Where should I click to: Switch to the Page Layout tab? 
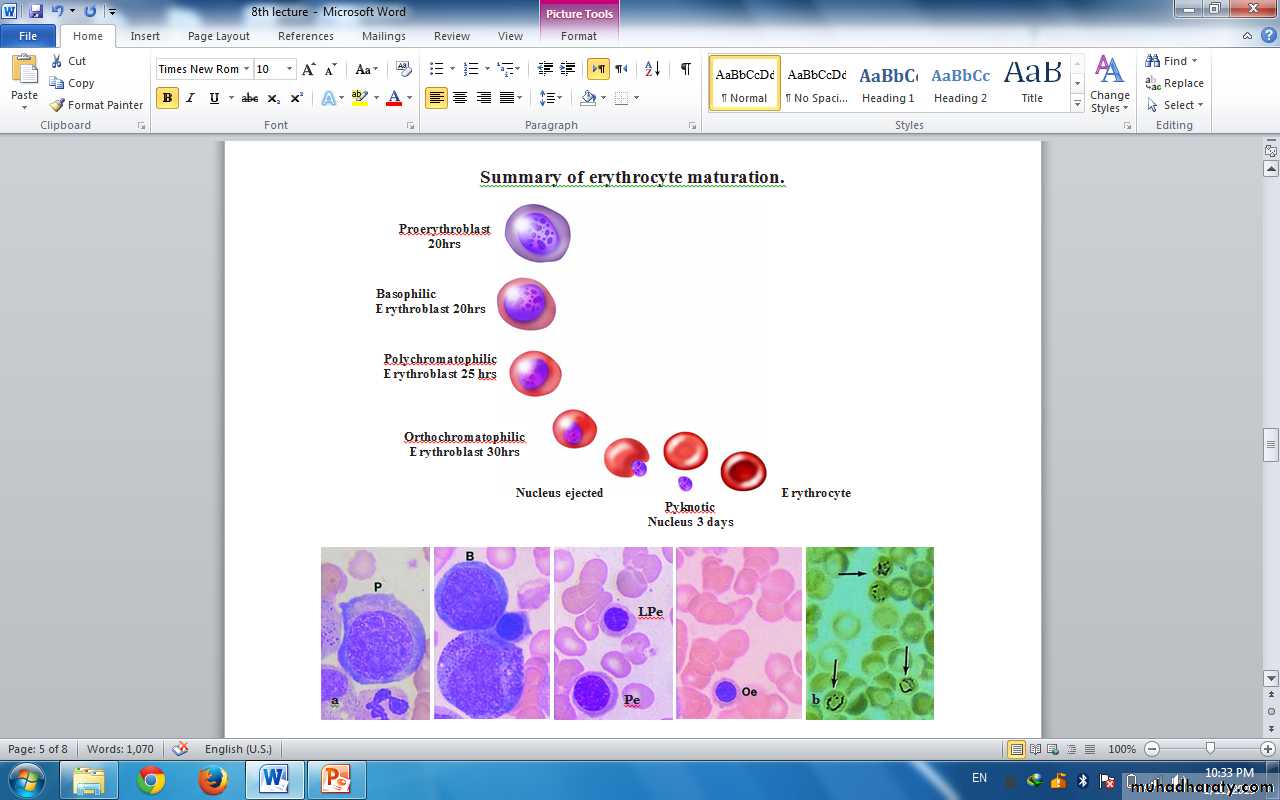[219, 36]
